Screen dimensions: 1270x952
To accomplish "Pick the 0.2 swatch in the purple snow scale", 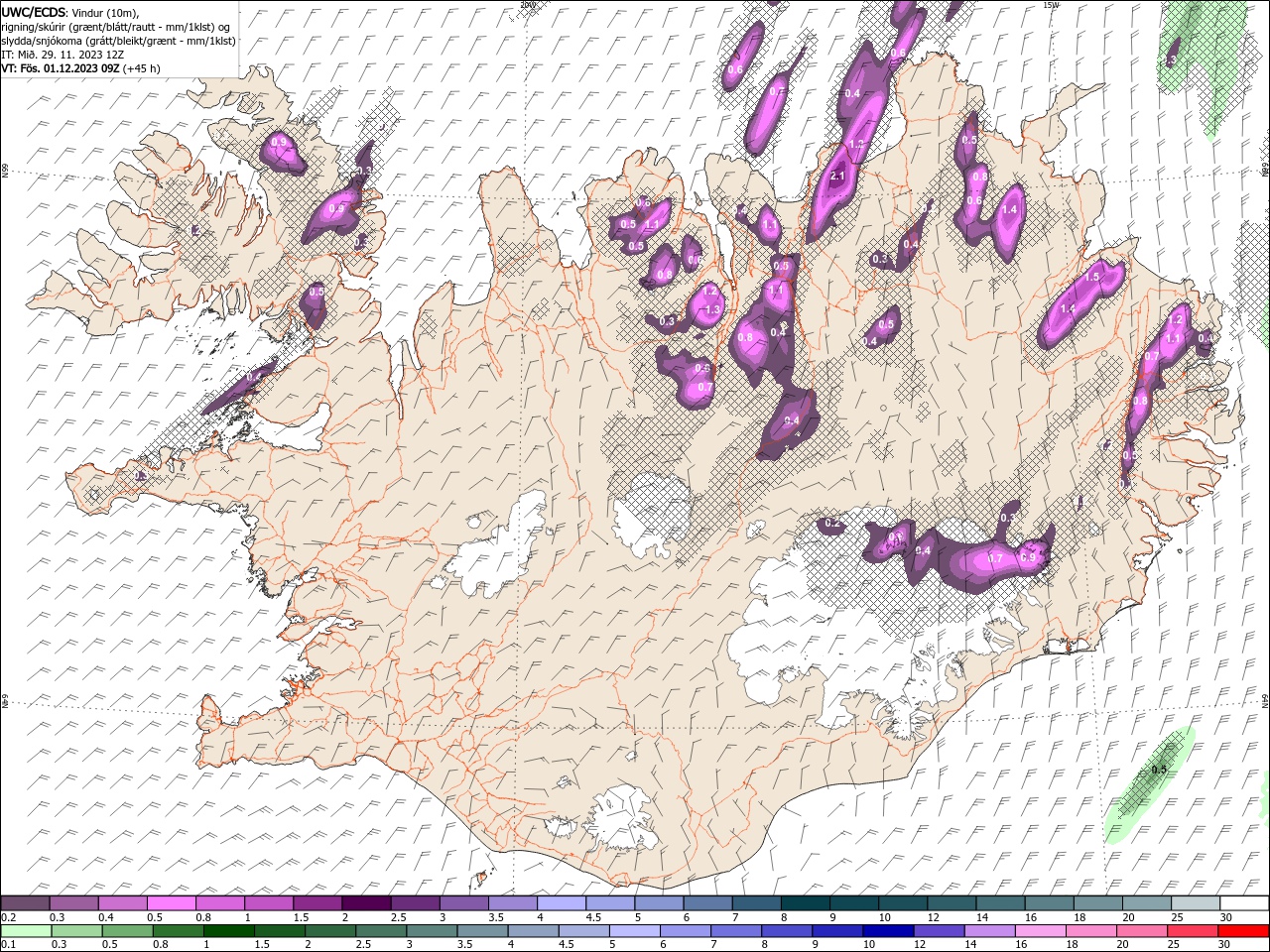I will point(26,902).
